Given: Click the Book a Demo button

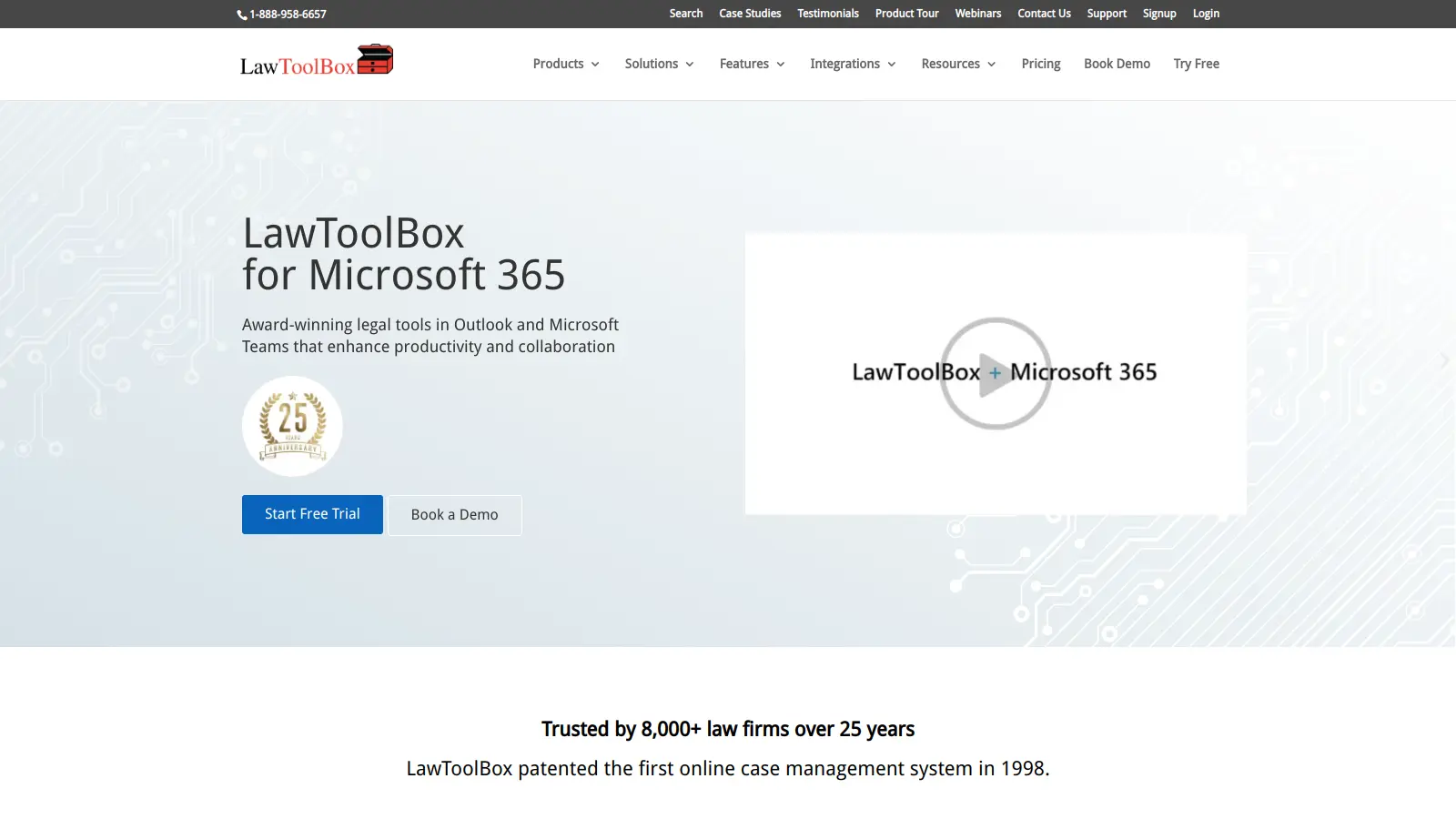Looking at the screenshot, I should (x=454, y=514).
